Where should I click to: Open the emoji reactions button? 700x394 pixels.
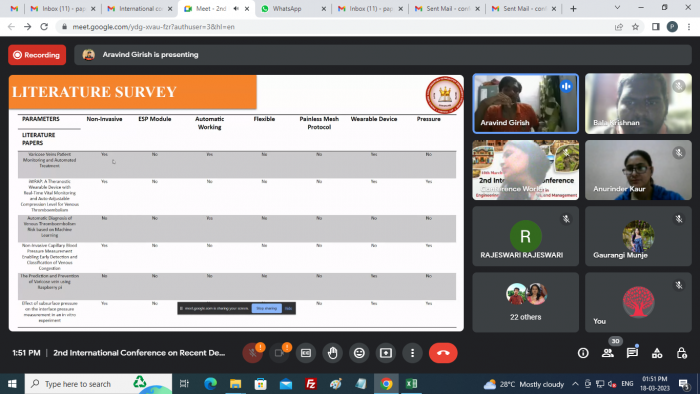pos(359,353)
